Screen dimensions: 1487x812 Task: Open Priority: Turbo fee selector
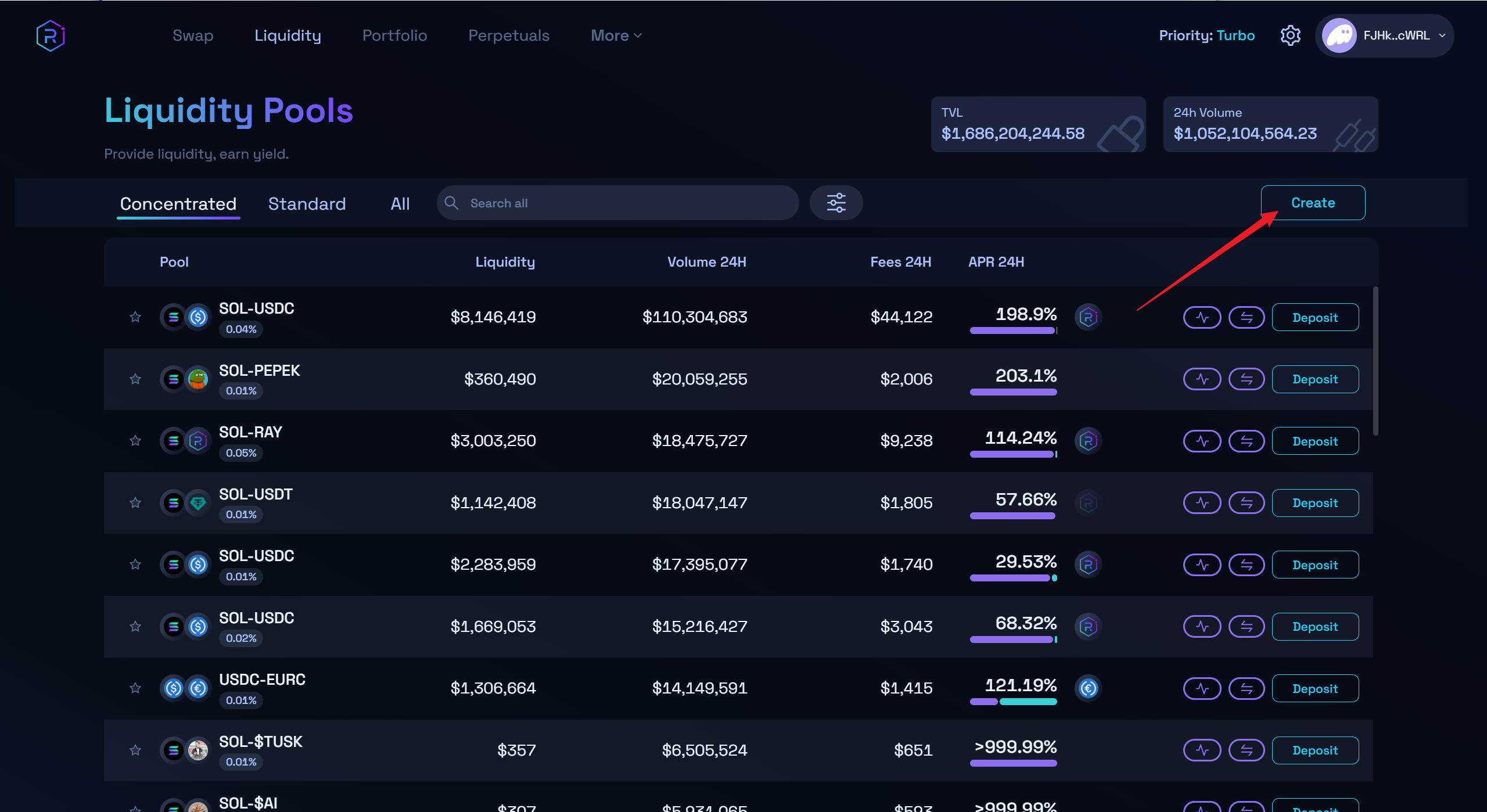[1206, 36]
